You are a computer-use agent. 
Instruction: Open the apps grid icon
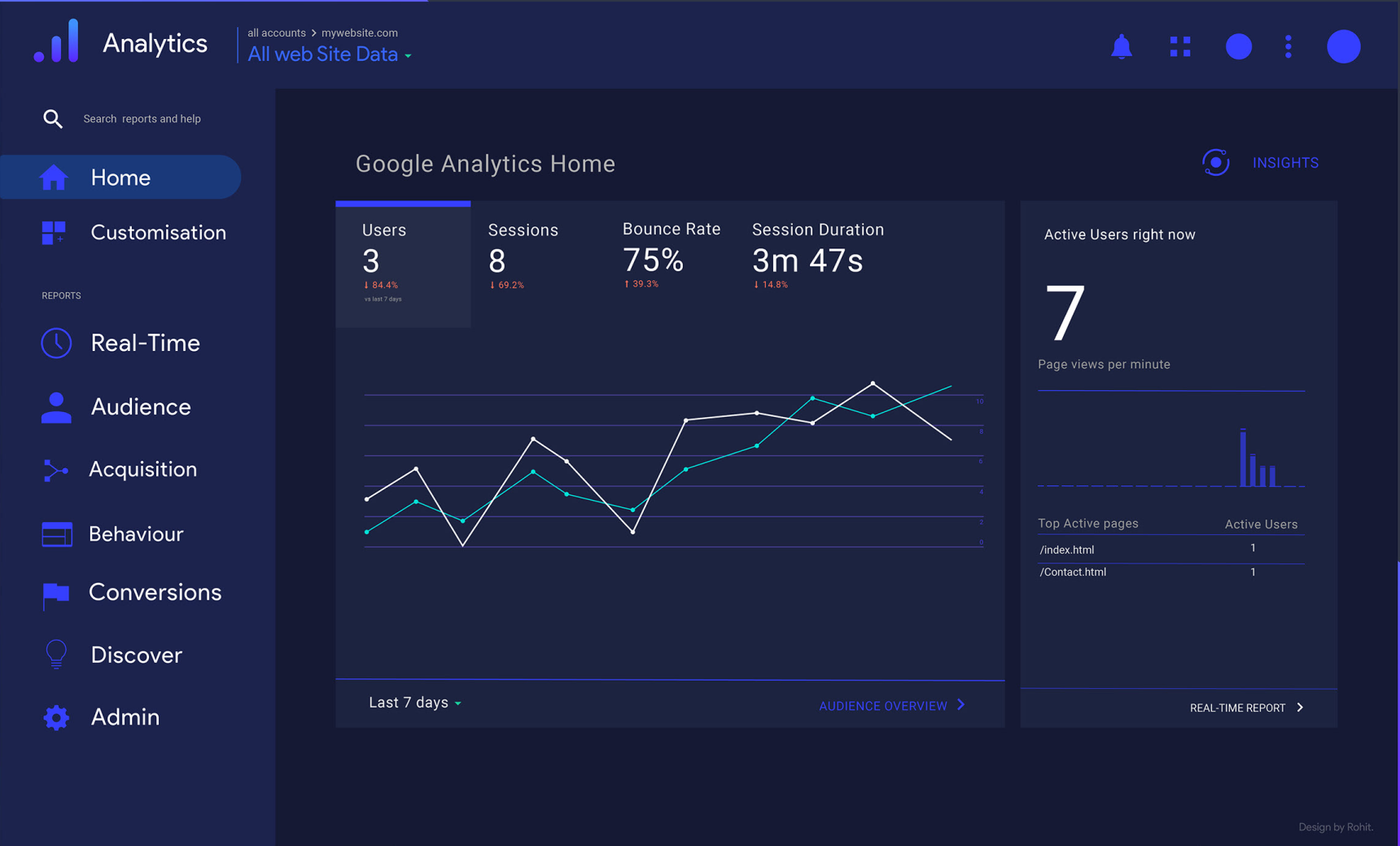pyautogui.click(x=1180, y=46)
